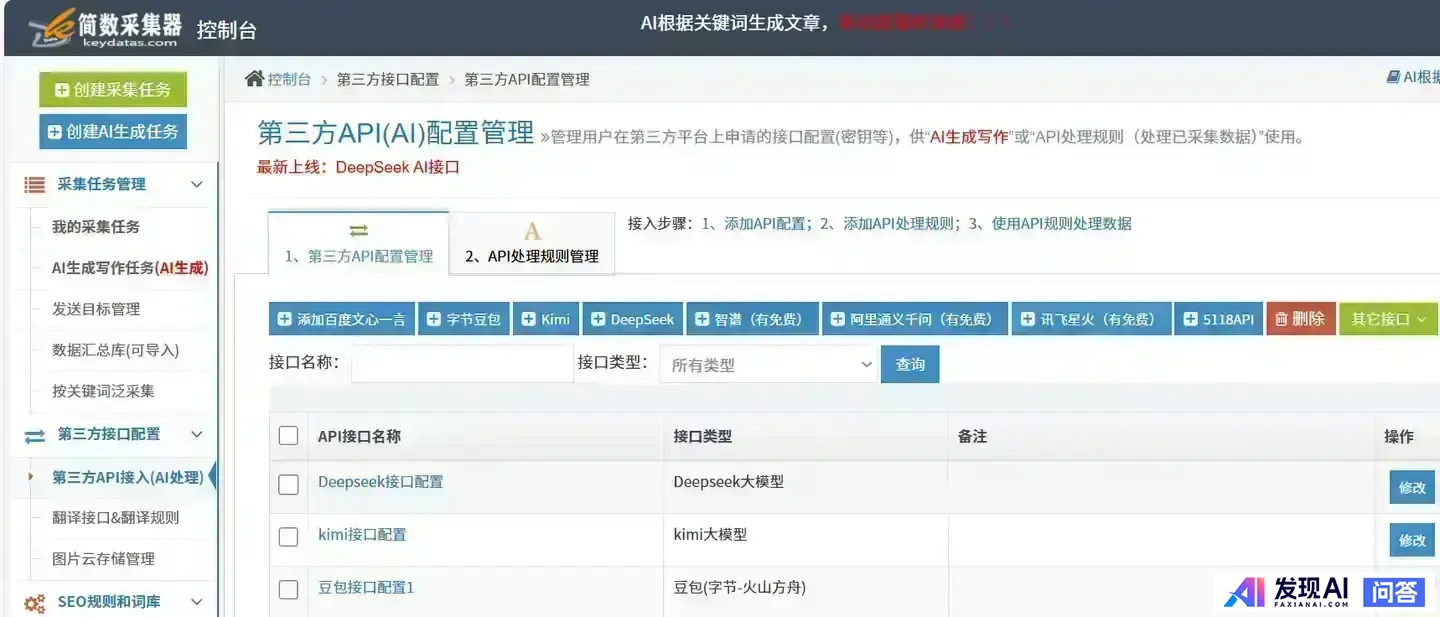Viewport: 1440px width, 617px height.
Task: Check the Deepseek接口配置 row checkbox
Action: 288,485
